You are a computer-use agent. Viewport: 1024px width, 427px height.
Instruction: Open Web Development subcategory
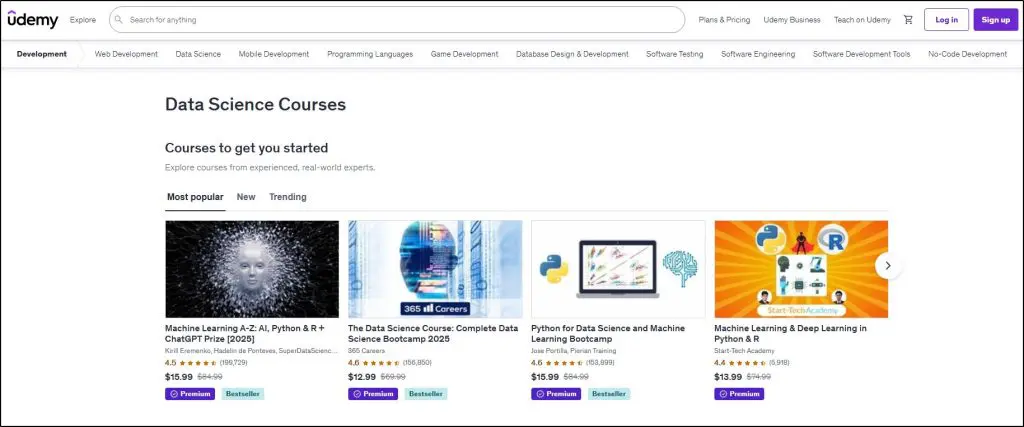pyautogui.click(x=126, y=54)
